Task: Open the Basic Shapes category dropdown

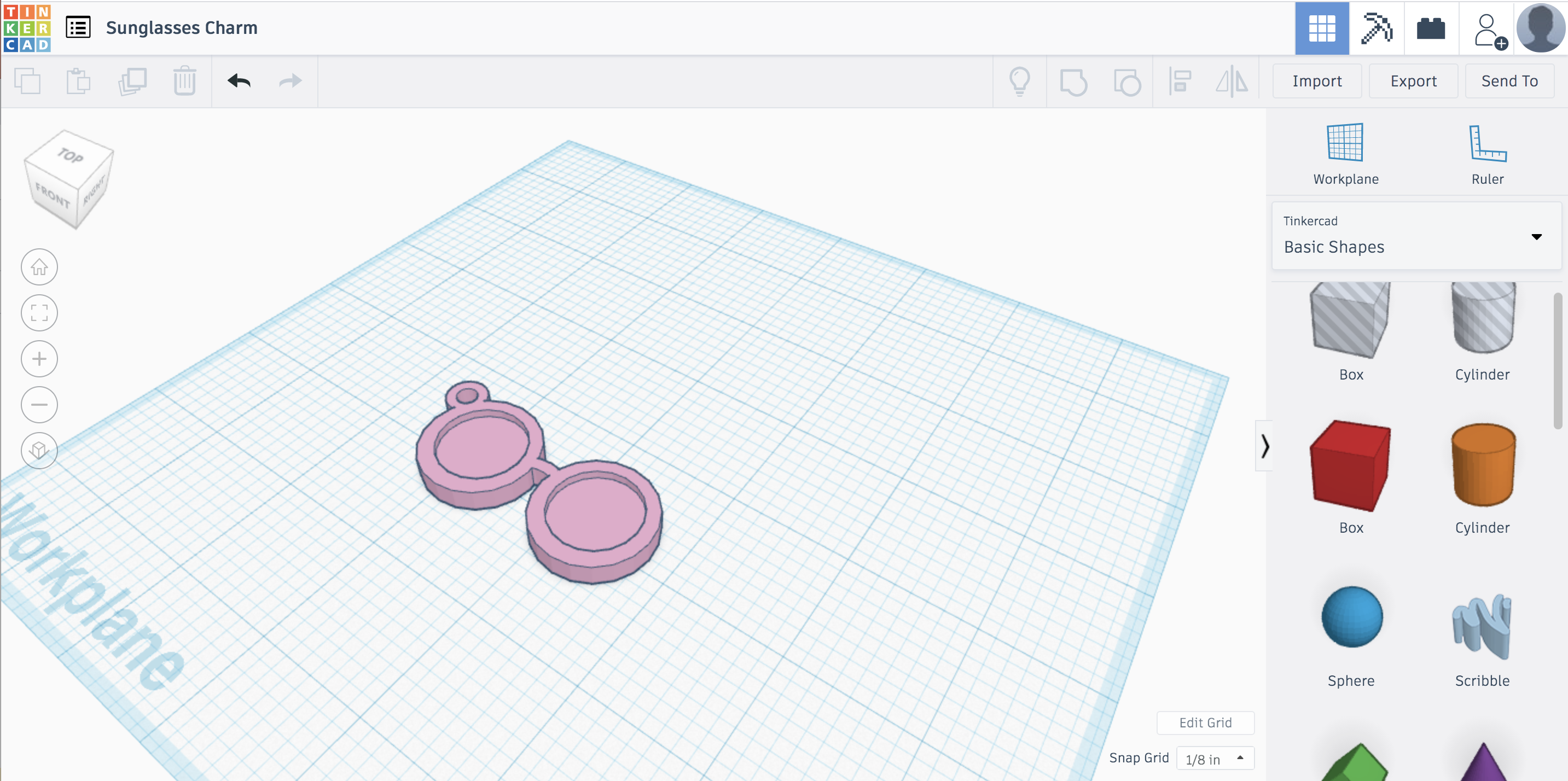Action: [1416, 235]
